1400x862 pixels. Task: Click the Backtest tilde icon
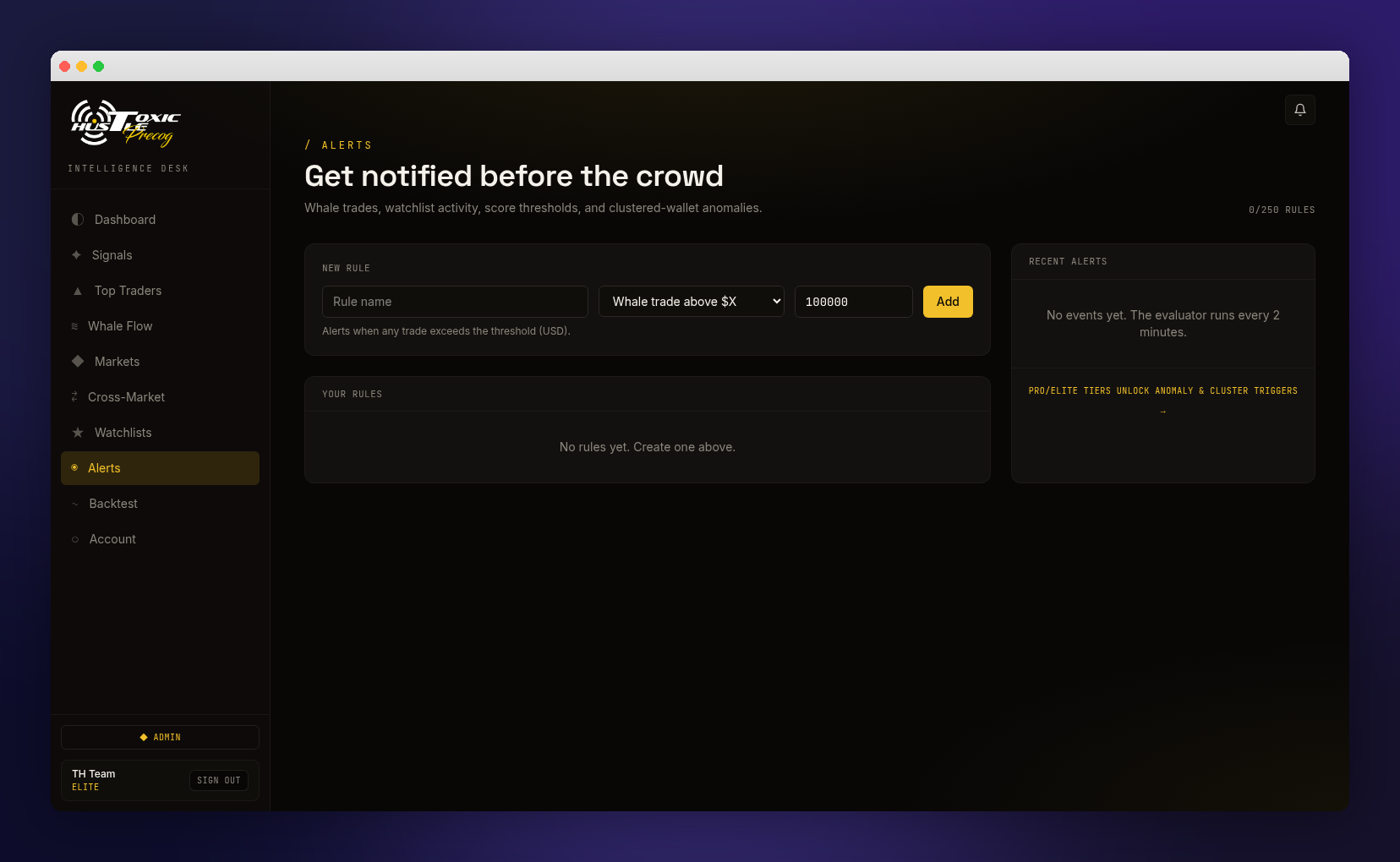point(74,504)
